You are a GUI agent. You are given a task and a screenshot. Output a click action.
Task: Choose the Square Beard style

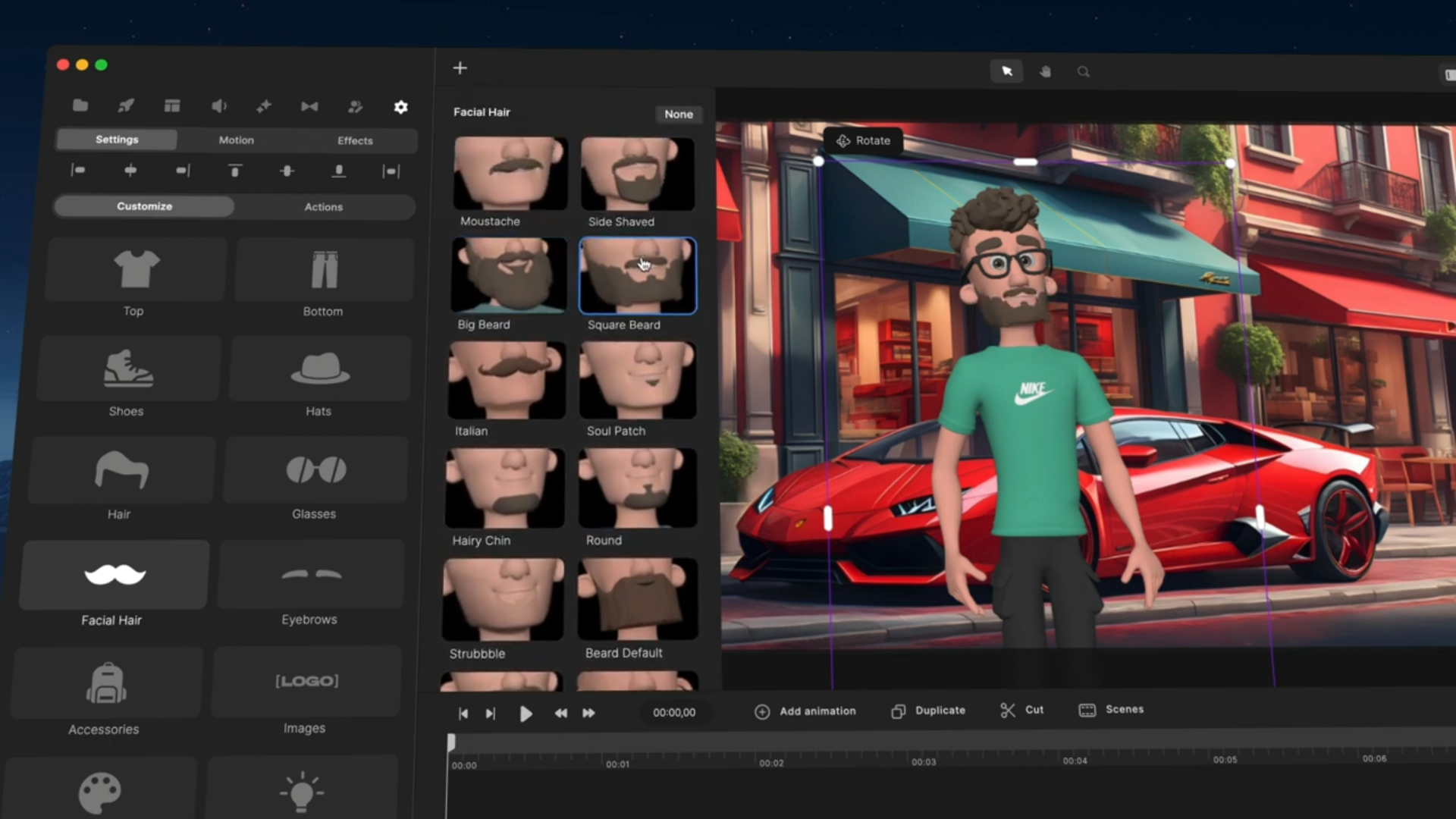point(638,276)
